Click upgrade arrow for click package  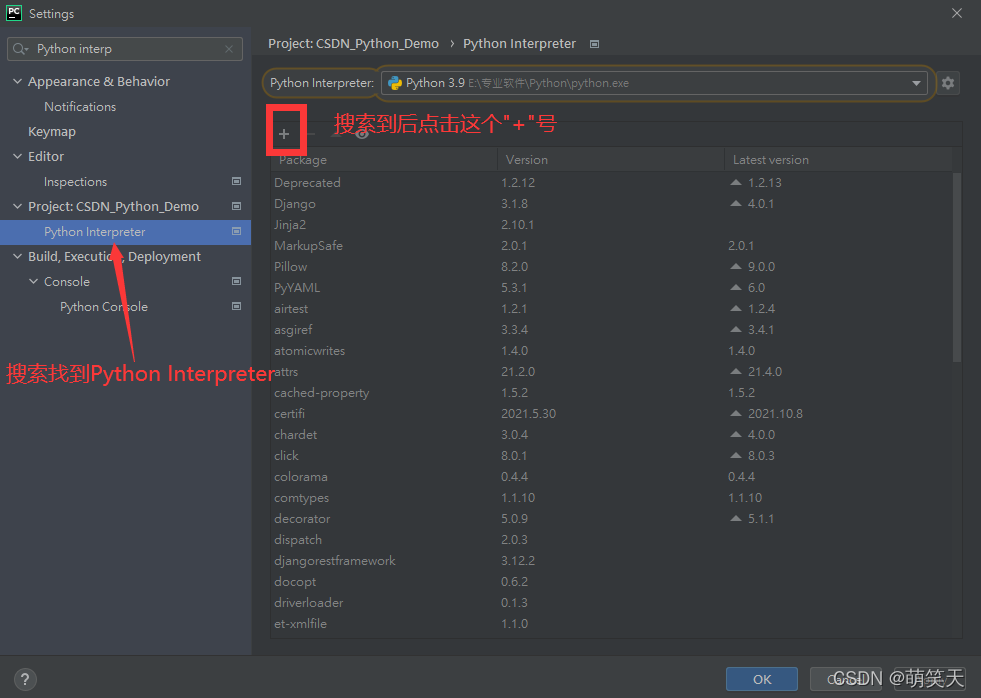tap(736, 455)
